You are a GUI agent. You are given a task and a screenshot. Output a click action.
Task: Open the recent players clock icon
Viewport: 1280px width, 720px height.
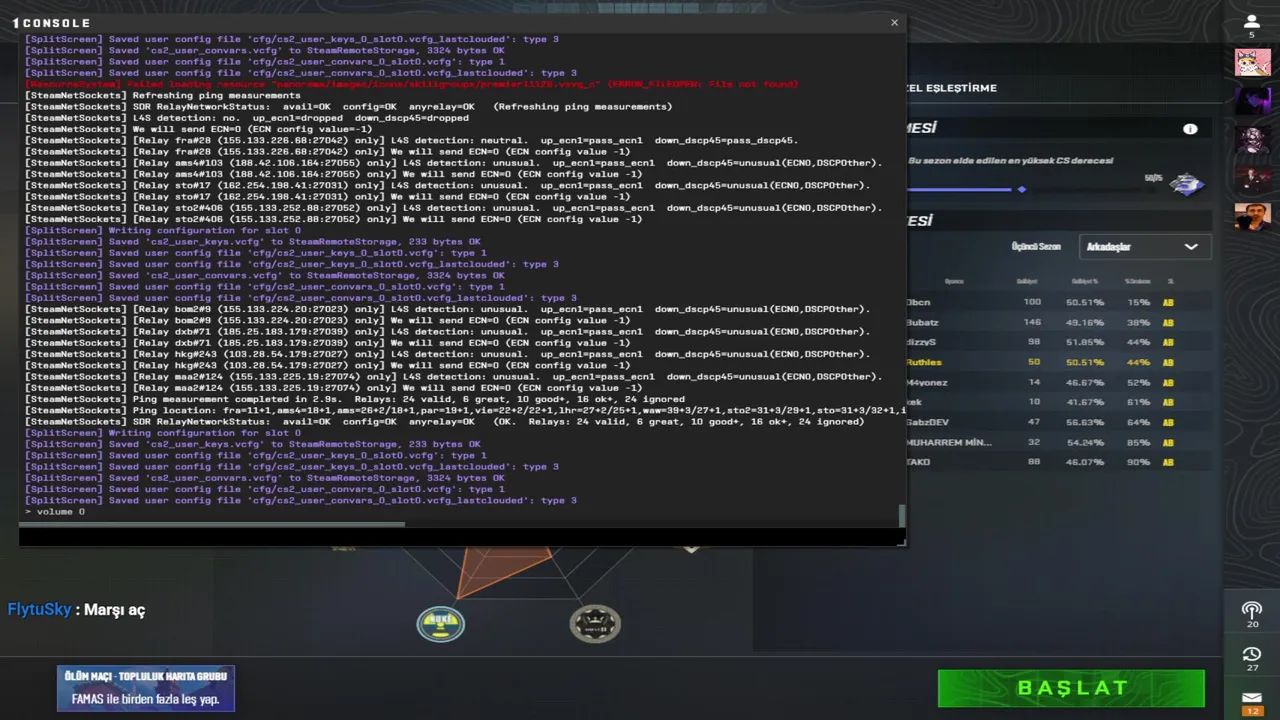(x=1252, y=654)
